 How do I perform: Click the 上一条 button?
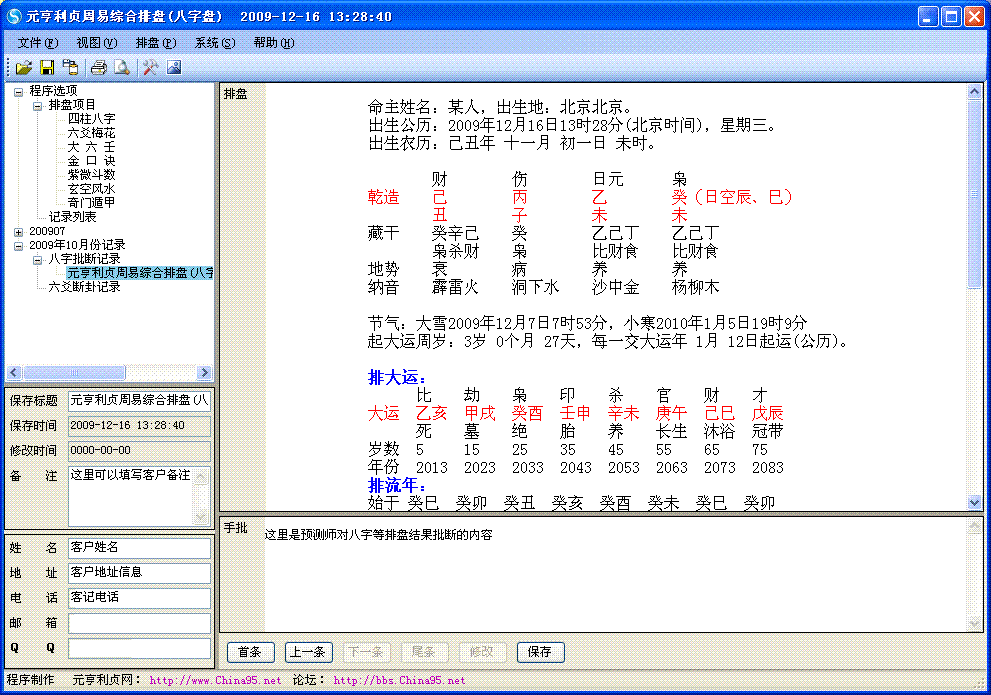[308, 652]
